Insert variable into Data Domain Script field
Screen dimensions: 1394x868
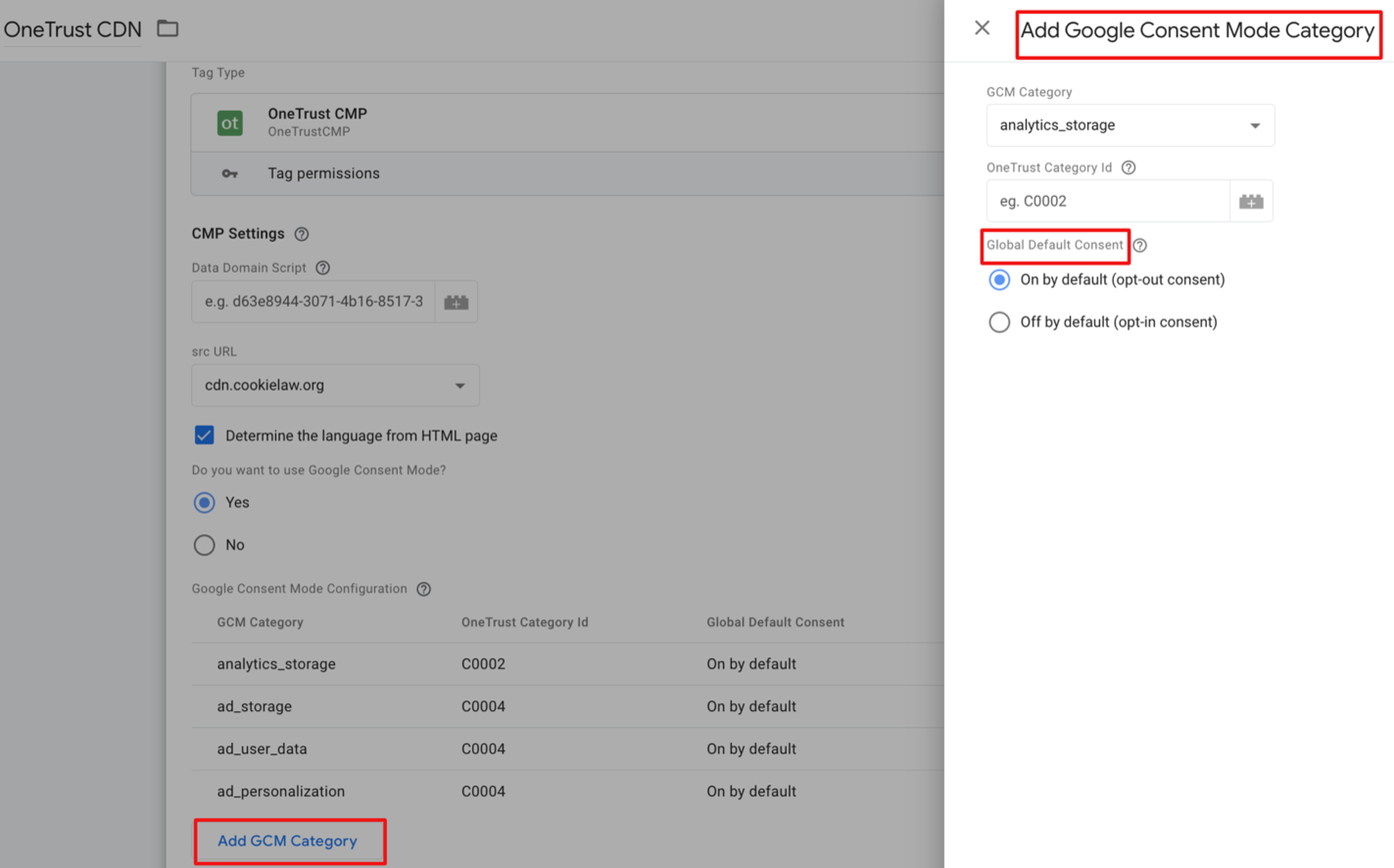[x=456, y=302]
